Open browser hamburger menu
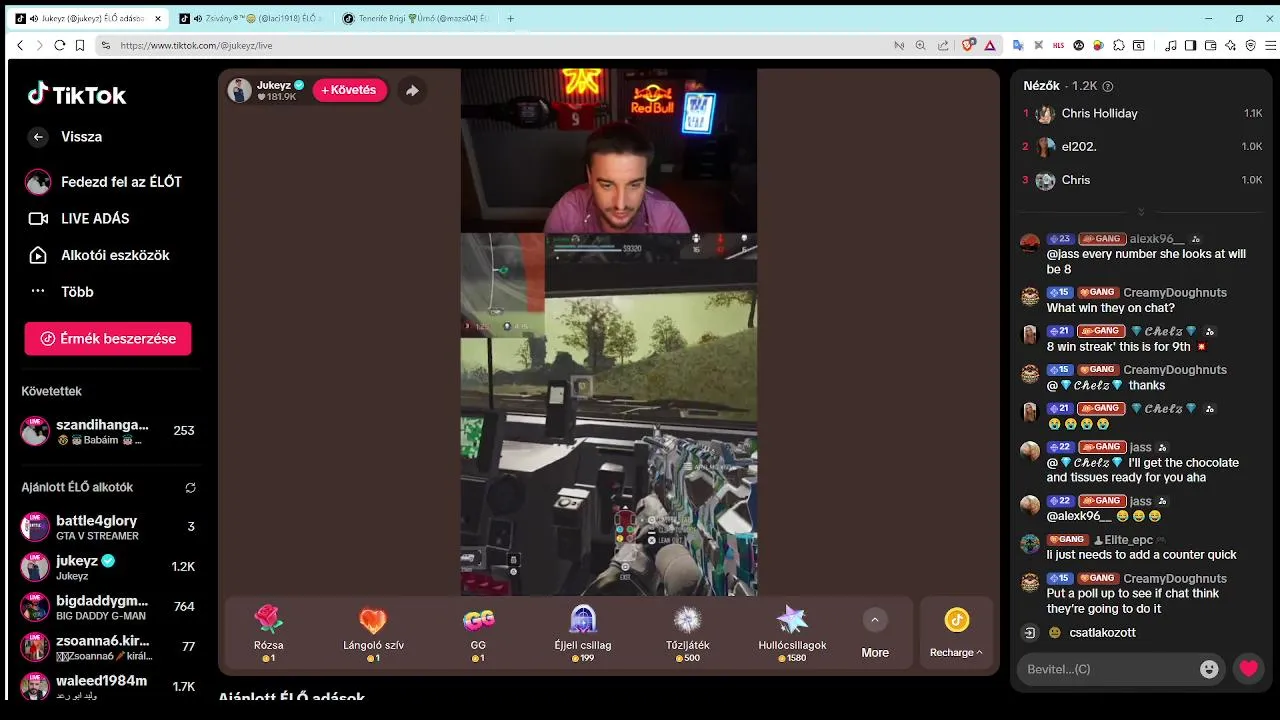Image resolution: width=1280 pixels, height=720 pixels. 1271,45
